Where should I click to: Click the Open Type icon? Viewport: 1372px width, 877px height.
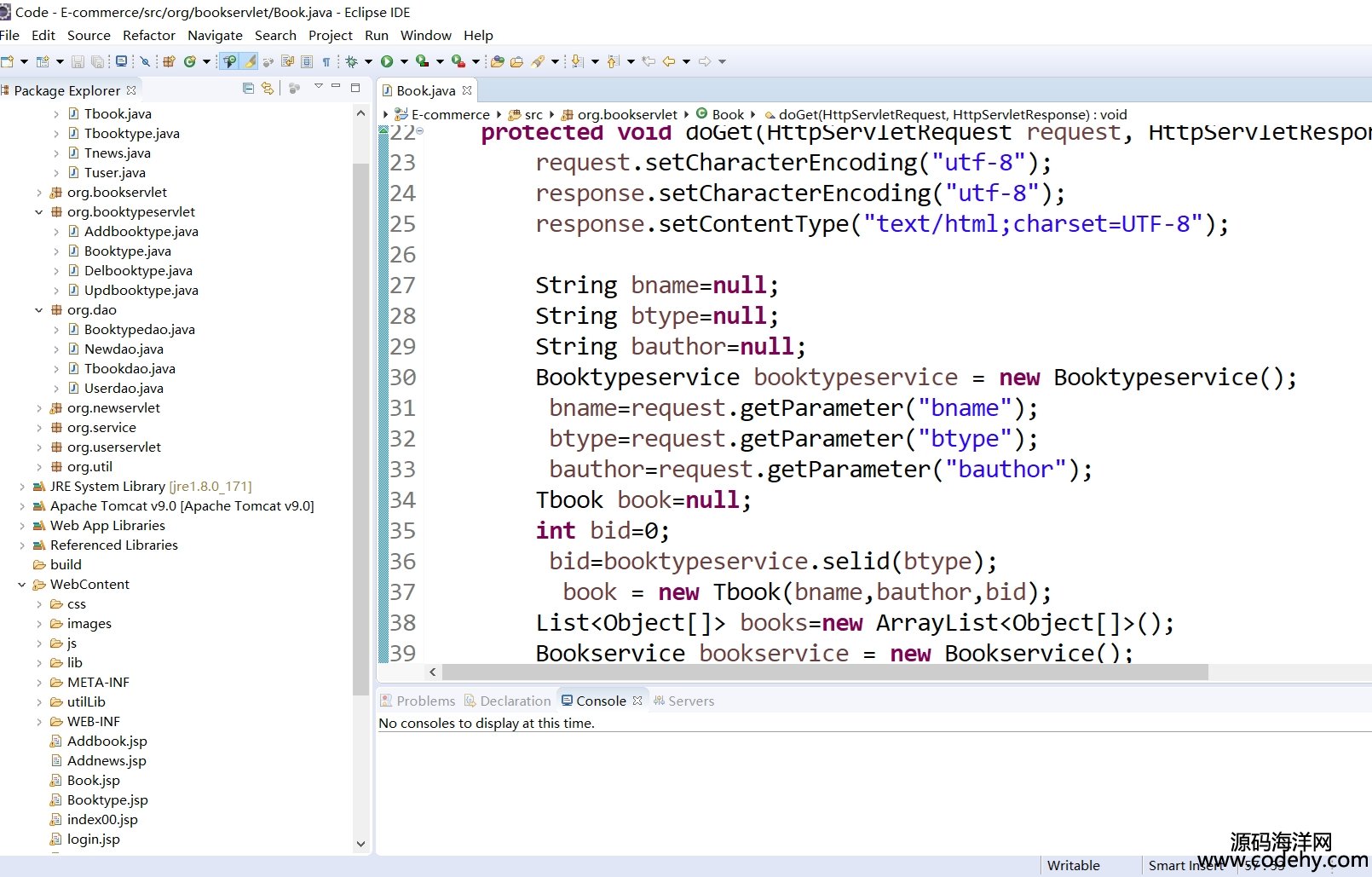coord(497,61)
